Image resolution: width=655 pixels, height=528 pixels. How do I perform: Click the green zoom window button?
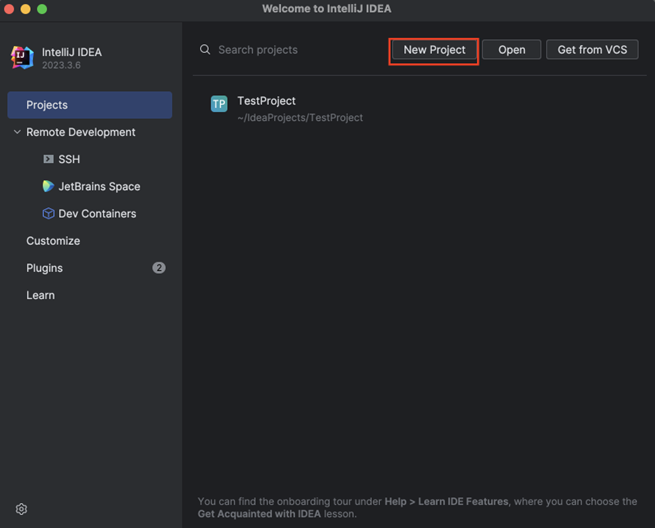[x=42, y=9]
